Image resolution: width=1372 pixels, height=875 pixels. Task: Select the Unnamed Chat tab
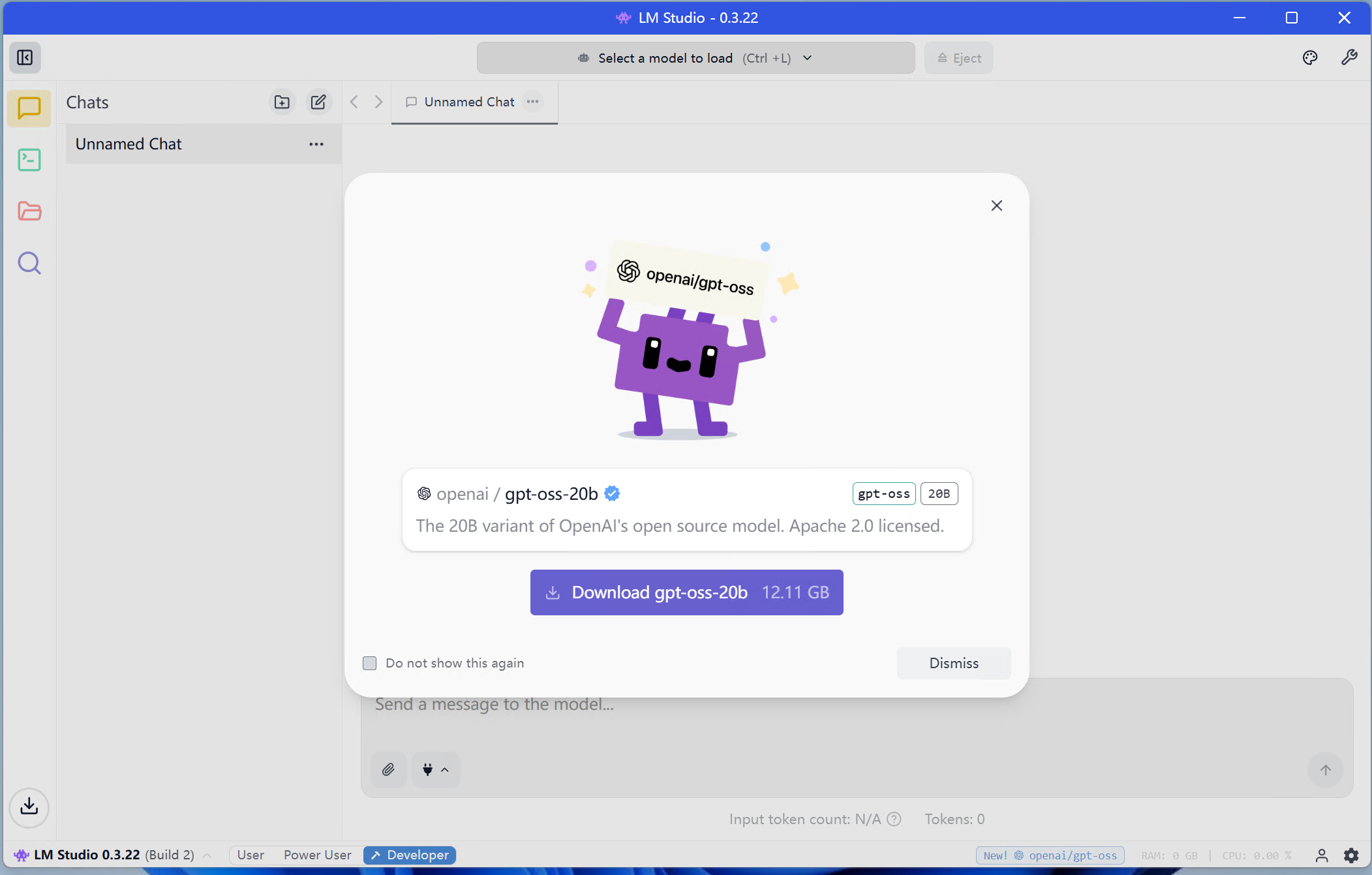click(x=468, y=102)
